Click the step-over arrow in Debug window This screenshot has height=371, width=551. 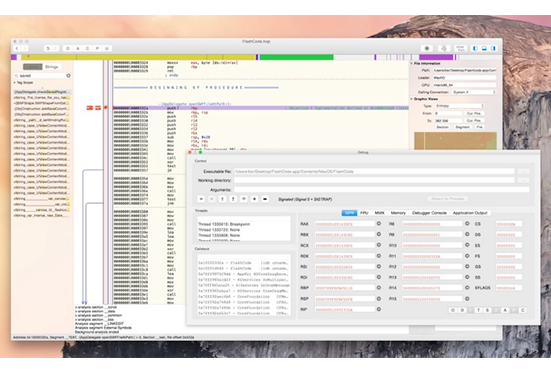[222, 199]
